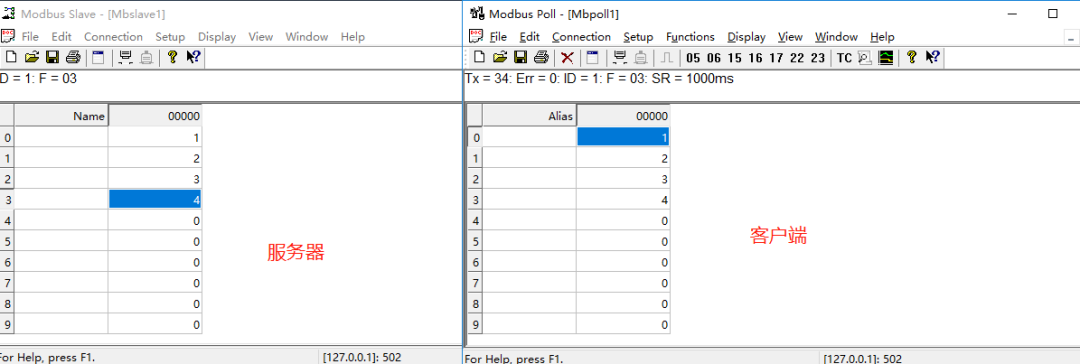The image size is (1080, 364).
Task: Click red X delete icon in Modbus Poll
Action: [568, 57]
